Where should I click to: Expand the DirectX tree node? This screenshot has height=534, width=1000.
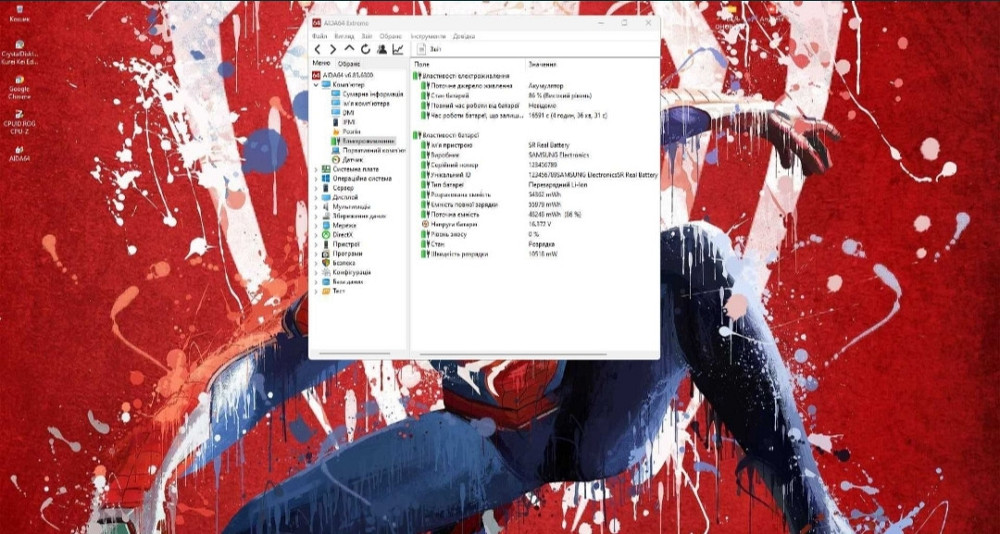tap(316, 234)
